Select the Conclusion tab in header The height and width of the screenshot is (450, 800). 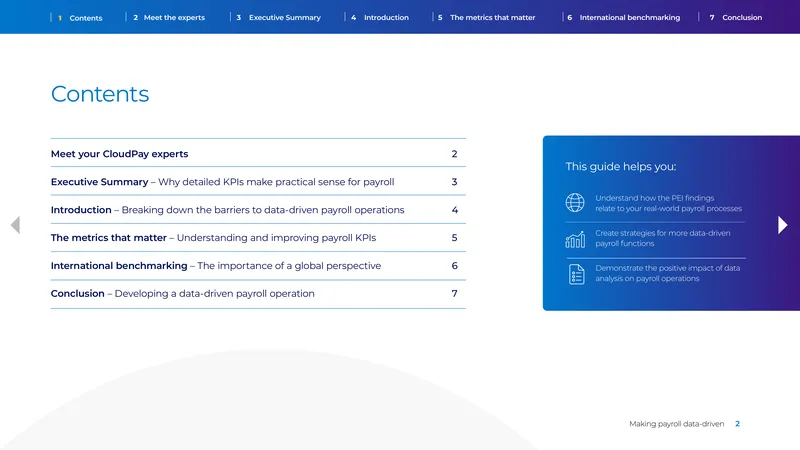[x=736, y=17]
